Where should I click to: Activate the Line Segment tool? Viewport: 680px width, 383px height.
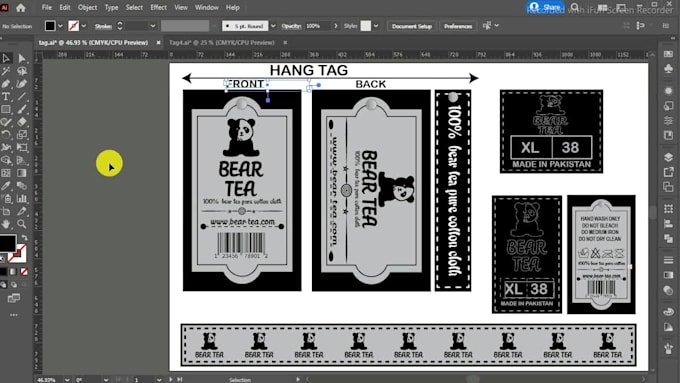[22, 96]
